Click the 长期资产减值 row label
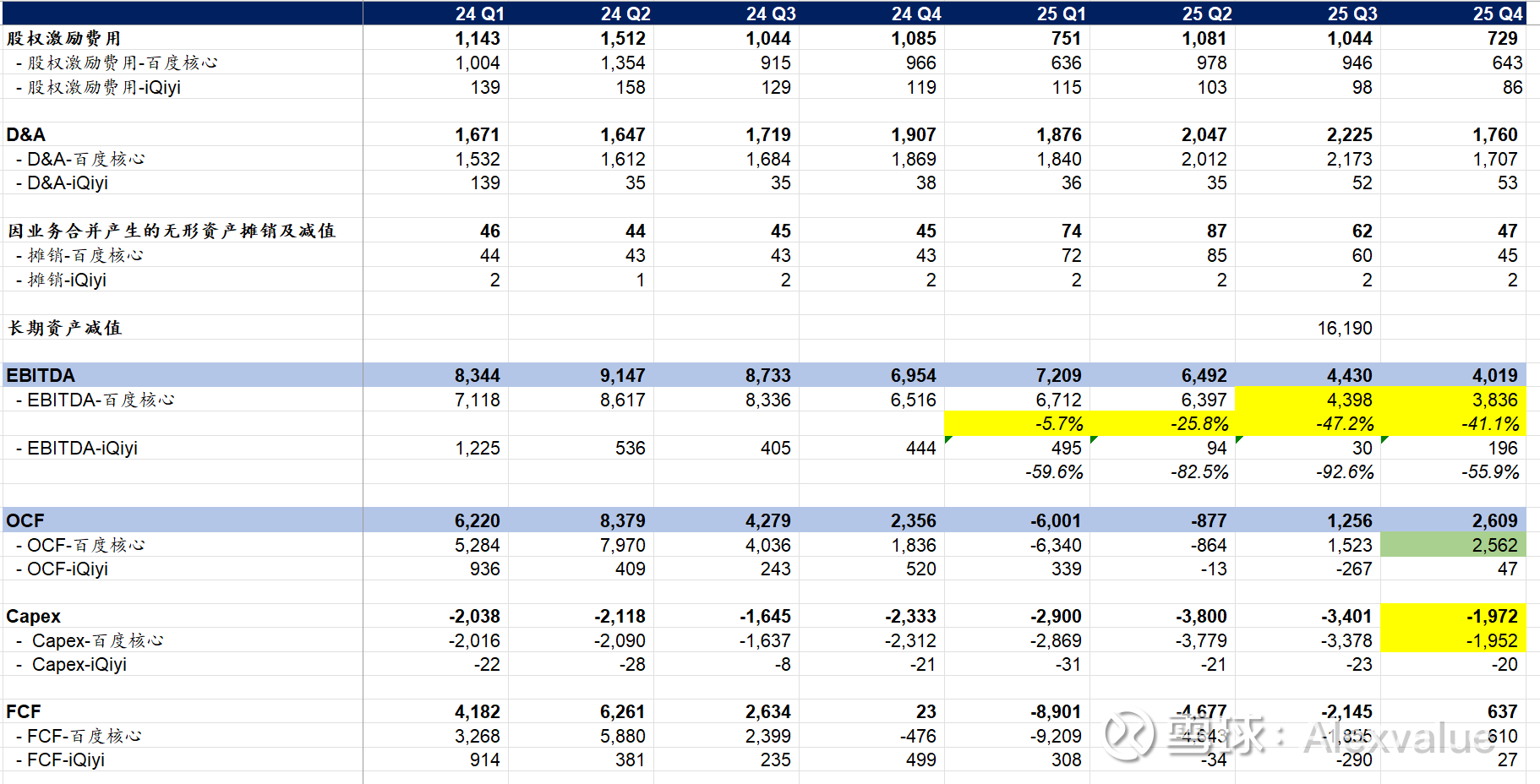 (x=64, y=328)
